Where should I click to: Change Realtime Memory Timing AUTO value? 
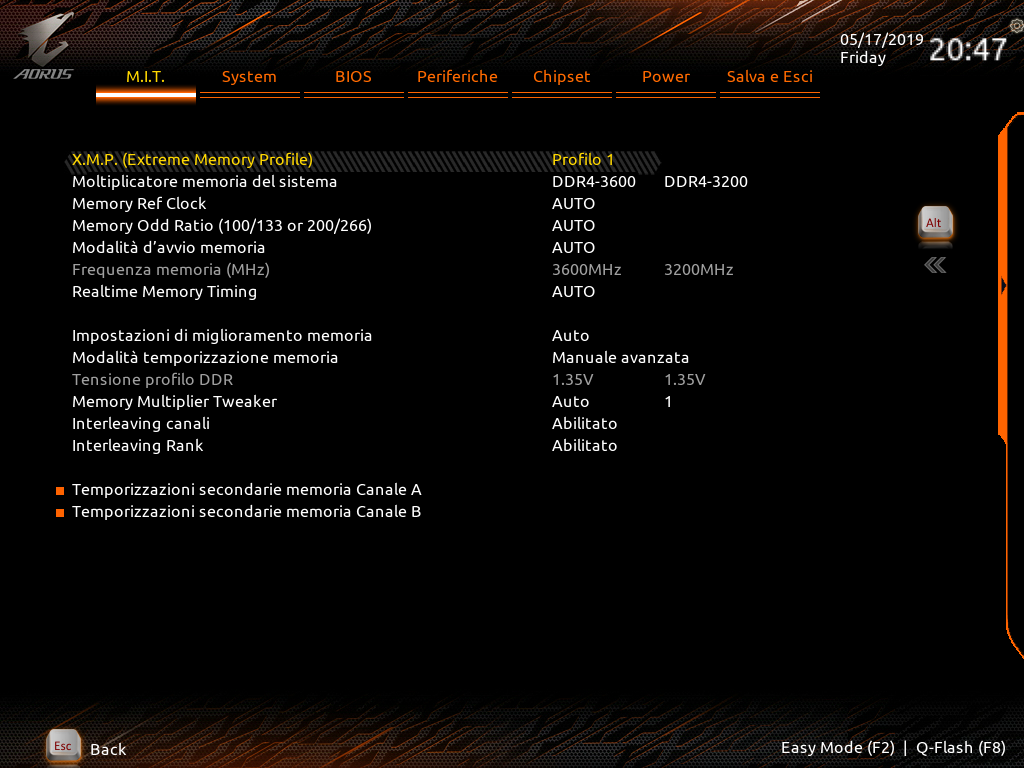573,292
